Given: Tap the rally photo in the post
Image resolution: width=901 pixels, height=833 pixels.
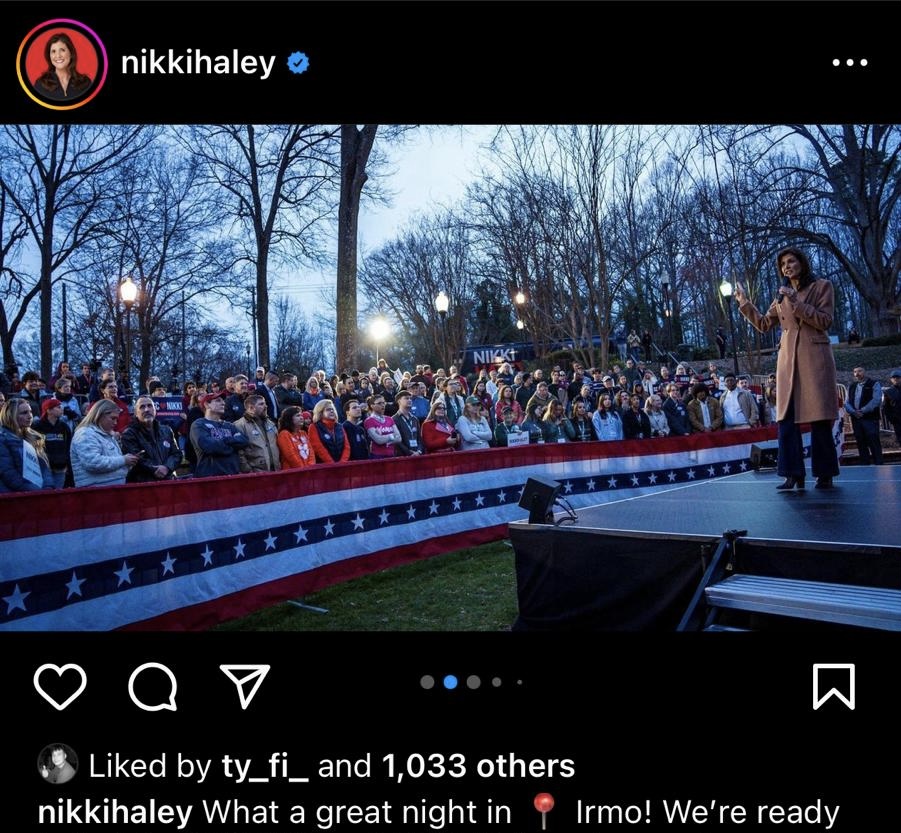Looking at the screenshot, I should click(450, 377).
